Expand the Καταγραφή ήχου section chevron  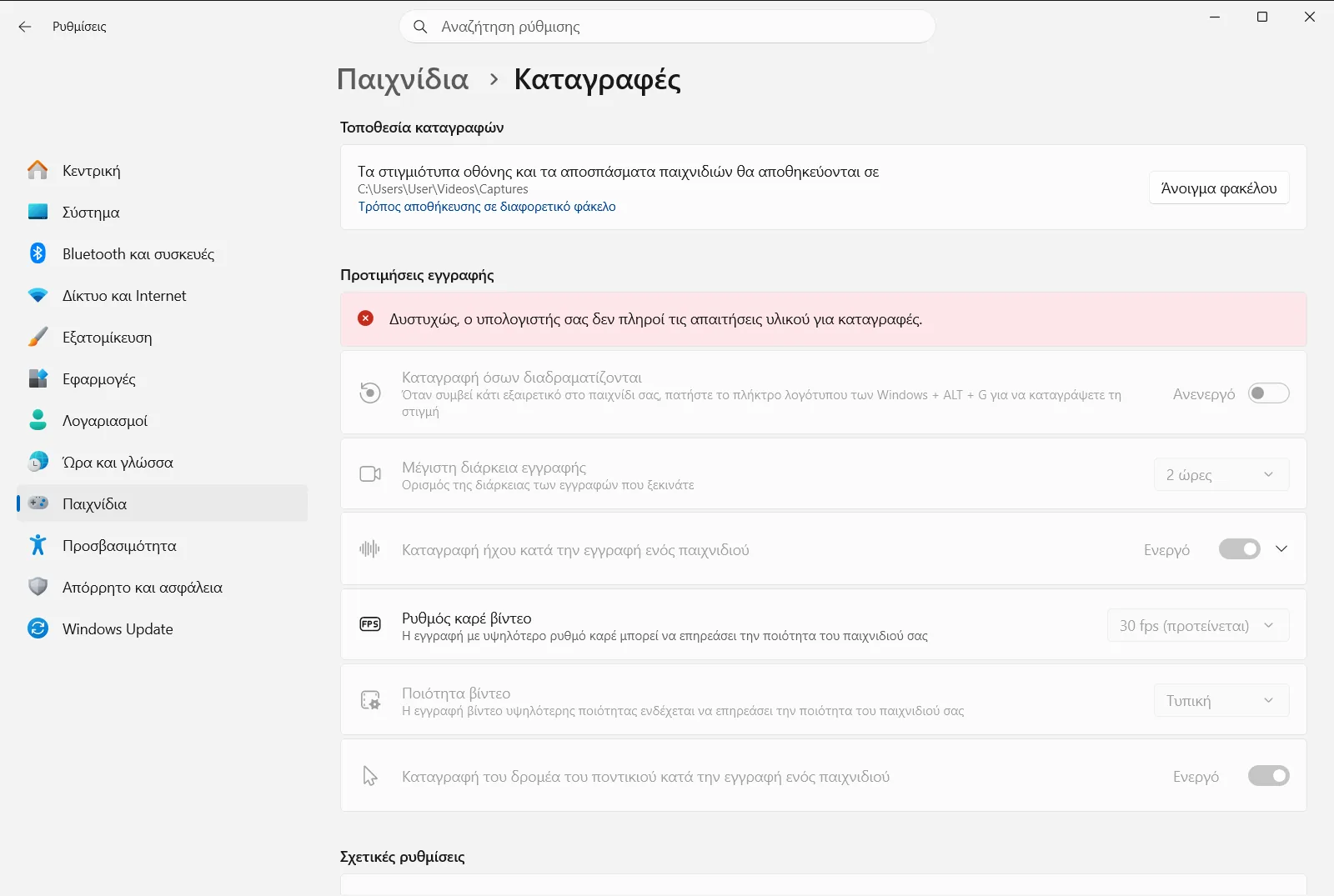[x=1281, y=548]
